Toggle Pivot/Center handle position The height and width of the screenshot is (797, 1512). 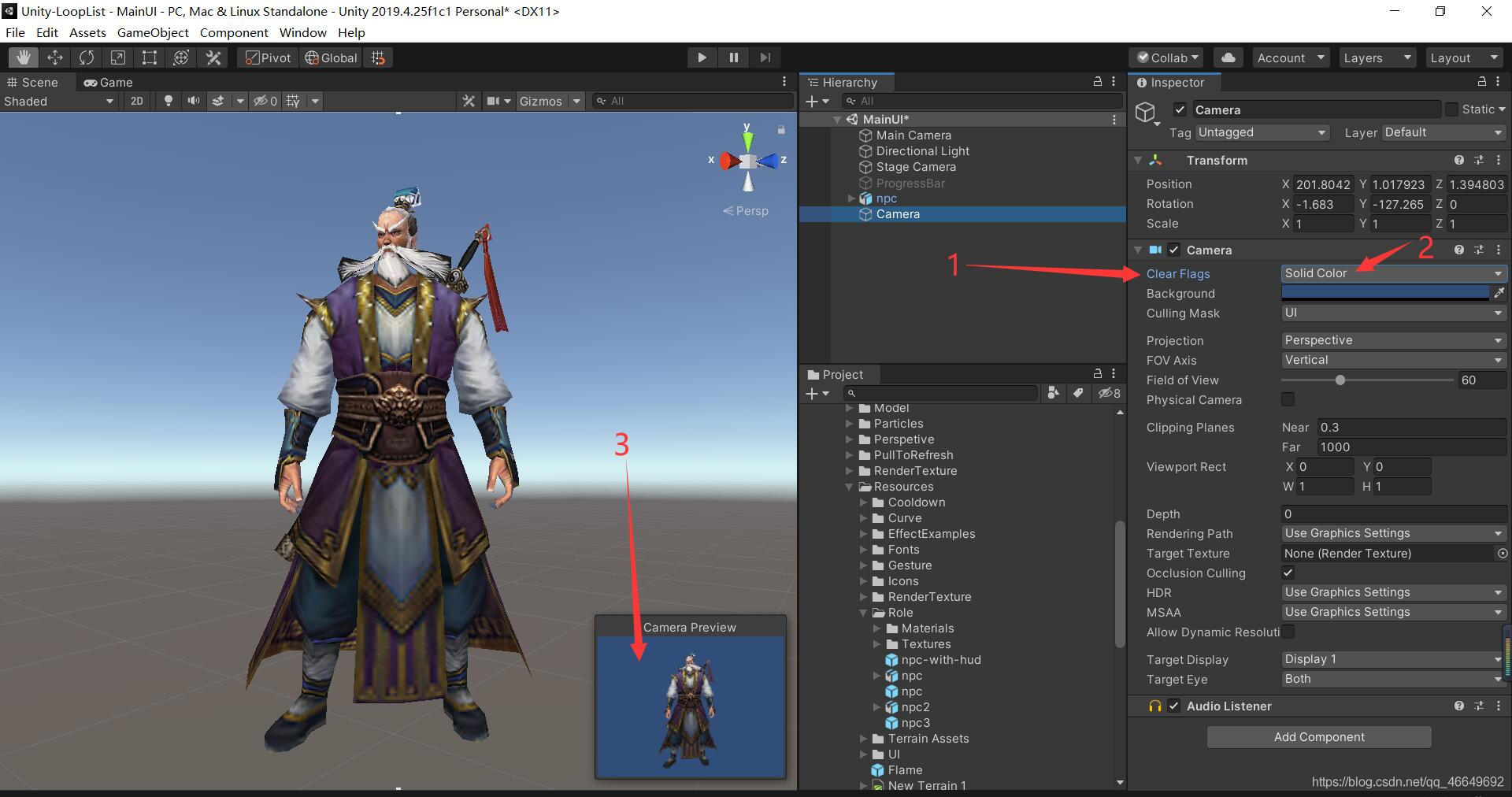(x=268, y=57)
